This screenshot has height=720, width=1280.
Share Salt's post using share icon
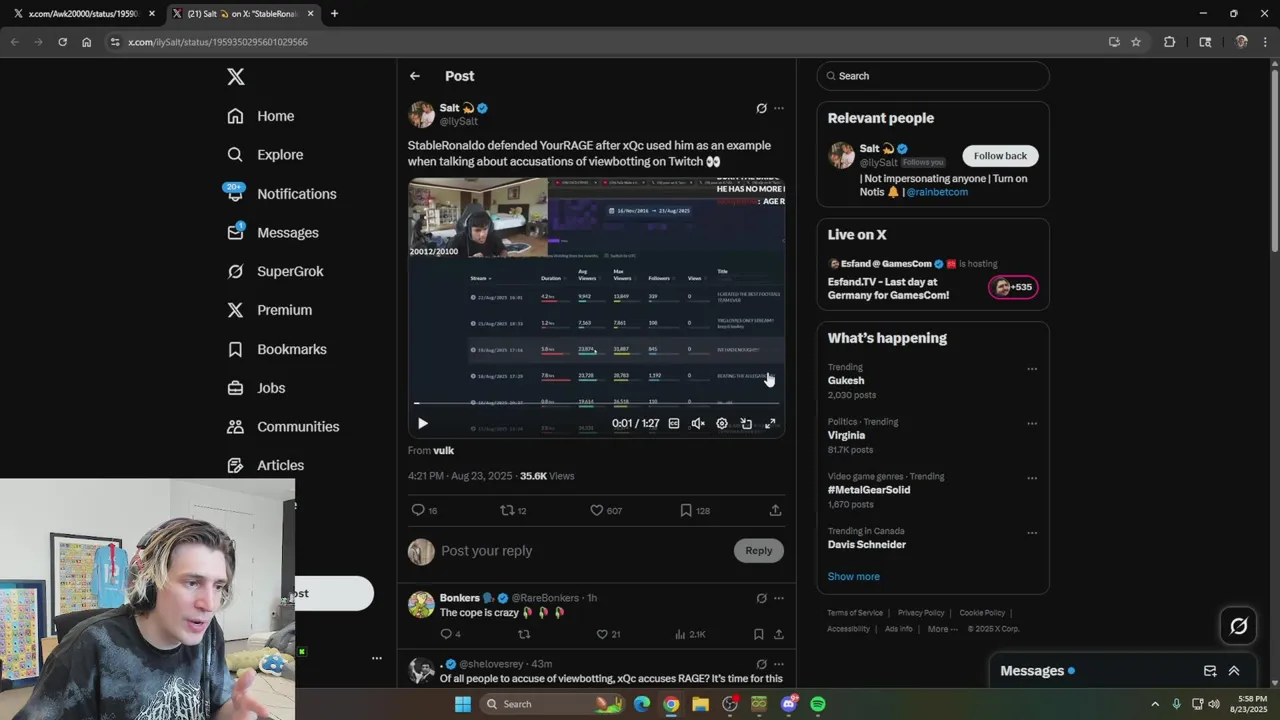point(775,510)
